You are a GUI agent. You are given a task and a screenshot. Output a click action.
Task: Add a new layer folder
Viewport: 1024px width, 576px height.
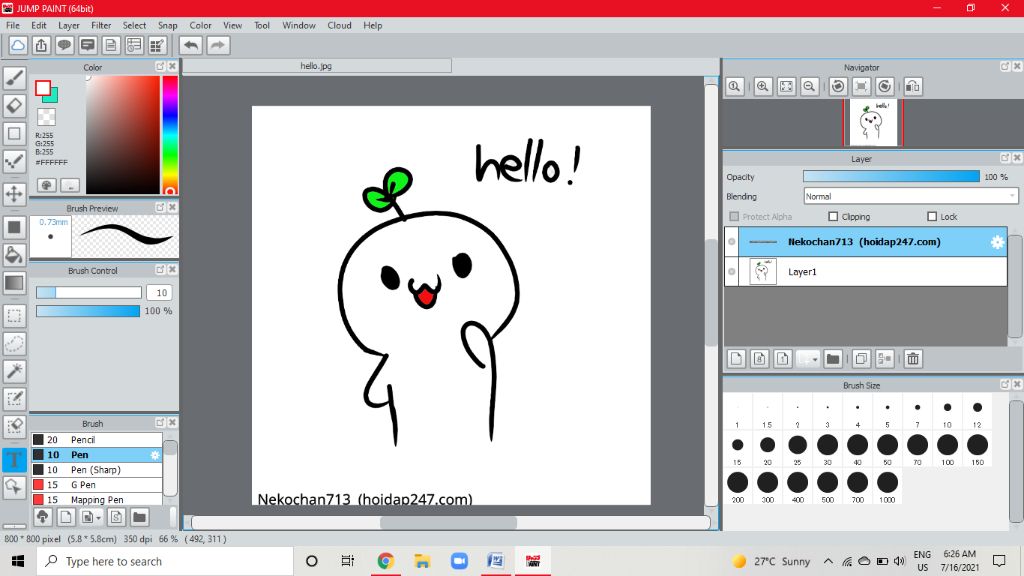point(833,359)
